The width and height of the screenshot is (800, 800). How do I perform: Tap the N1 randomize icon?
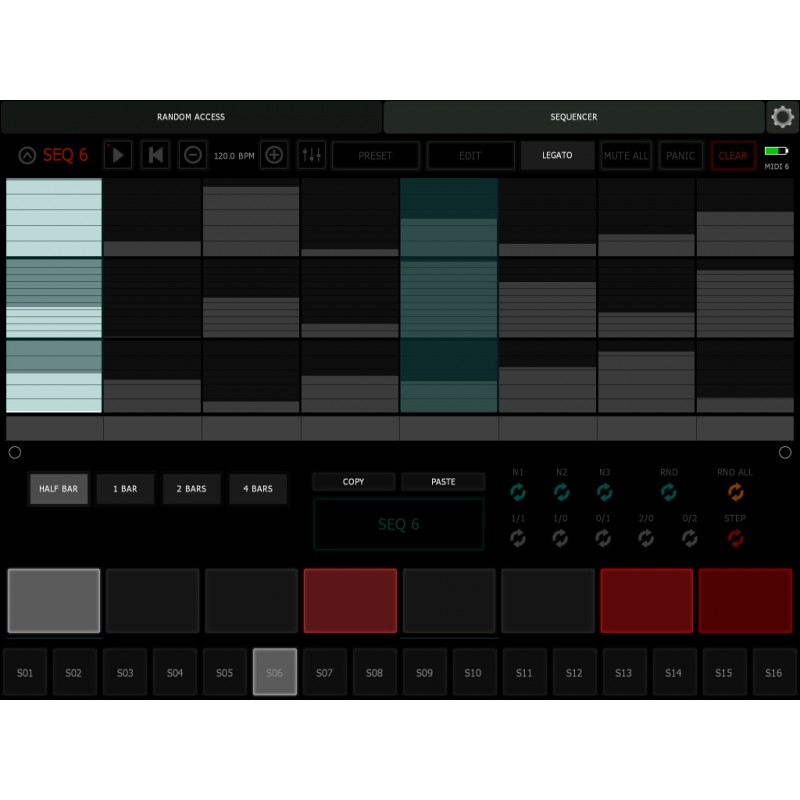pyautogui.click(x=518, y=492)
